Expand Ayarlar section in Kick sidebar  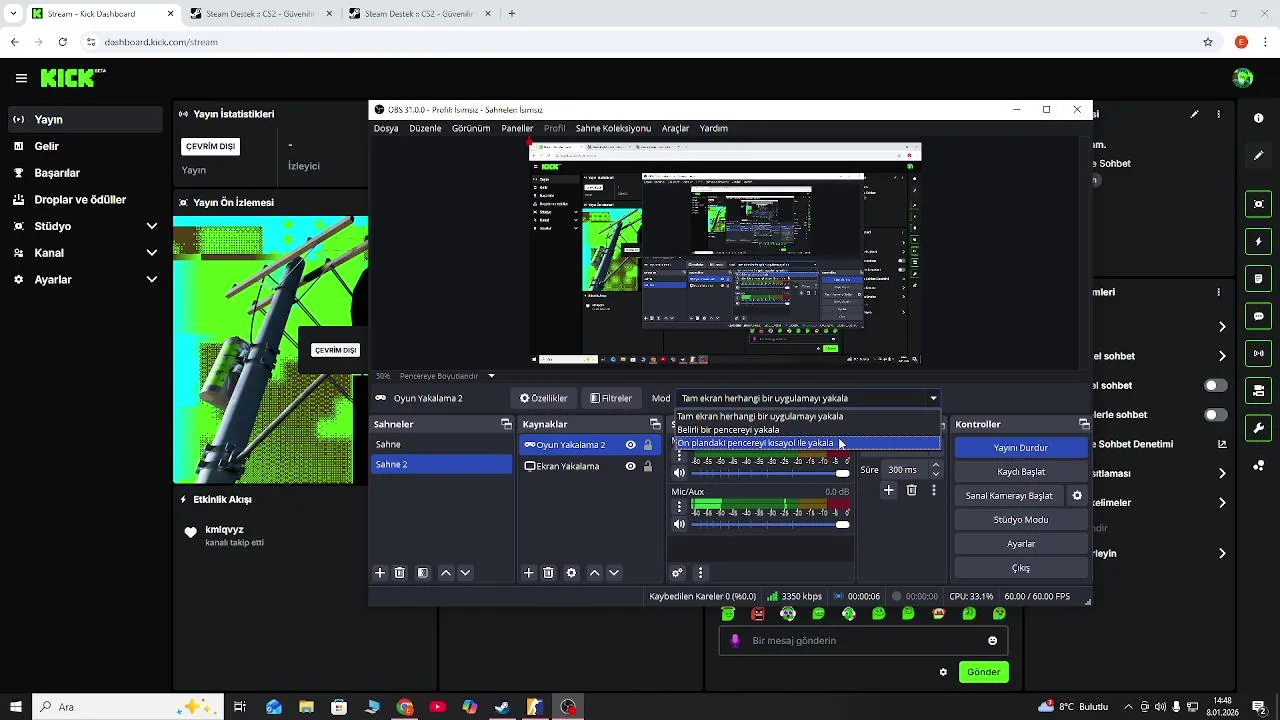(151, 280)
